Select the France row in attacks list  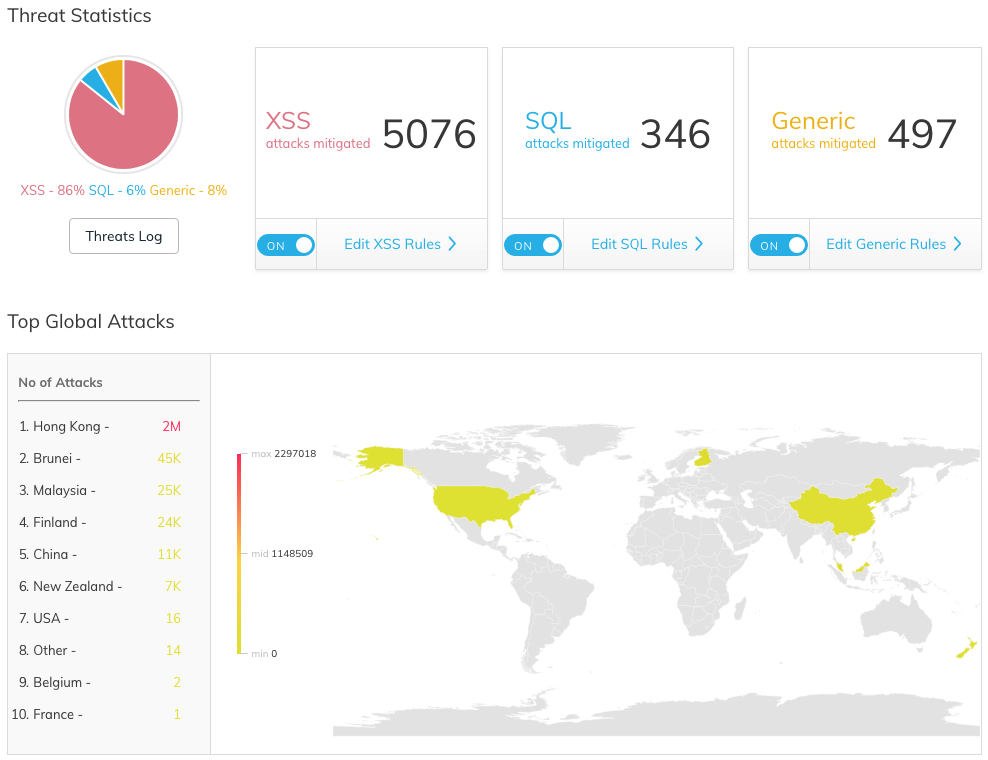click(x=97, y=715)
